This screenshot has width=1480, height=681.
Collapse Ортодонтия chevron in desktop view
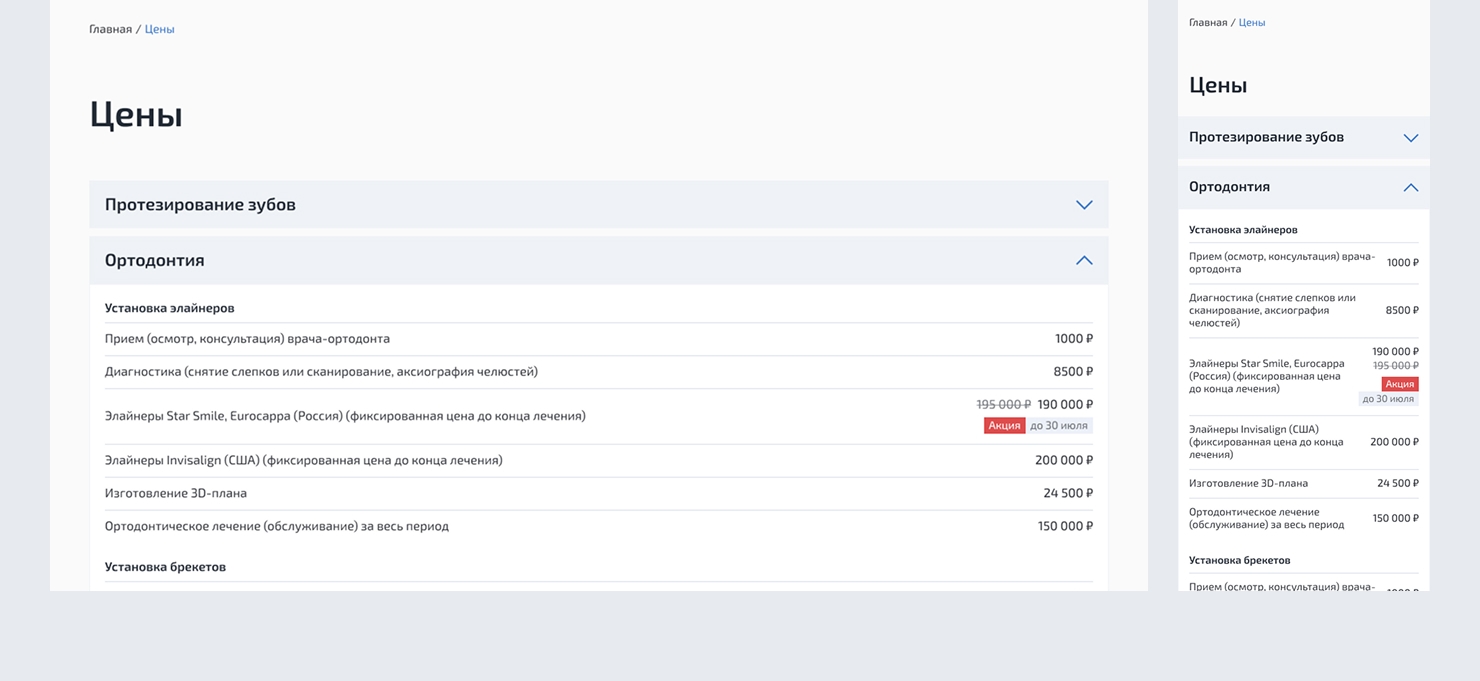coord(1084,260)
